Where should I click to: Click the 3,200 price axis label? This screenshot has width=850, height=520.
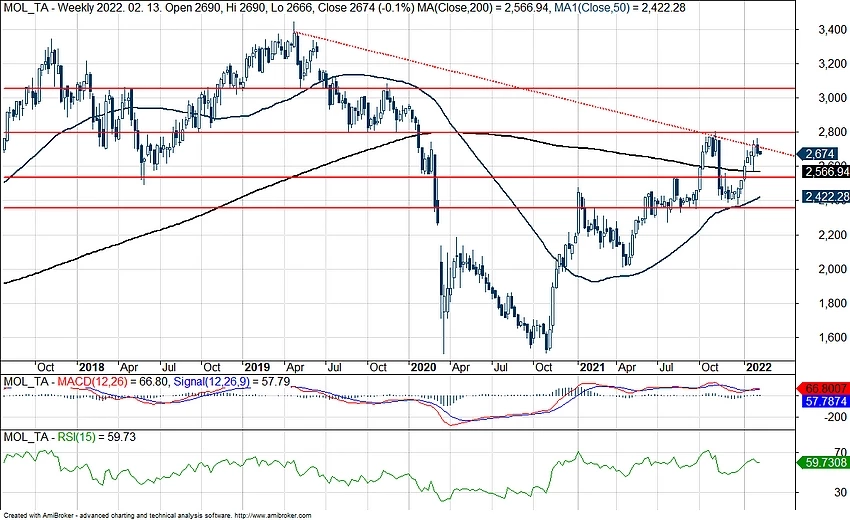(832, 63)
